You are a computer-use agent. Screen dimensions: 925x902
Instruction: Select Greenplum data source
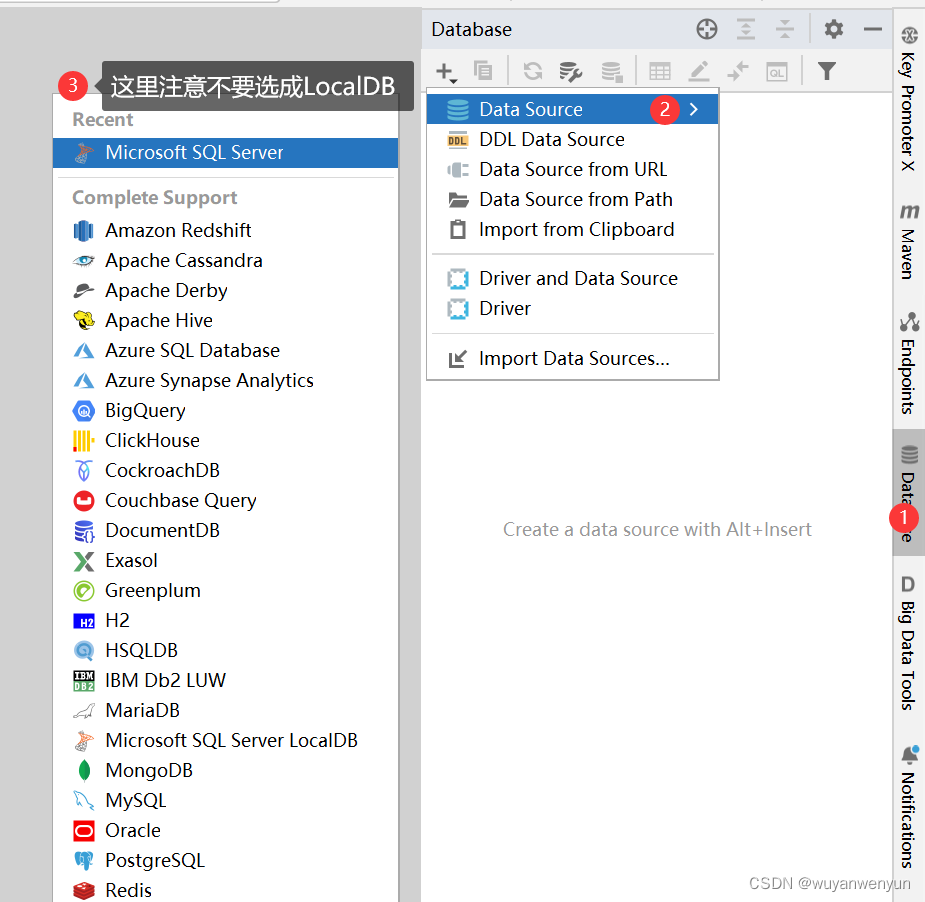point(225,591)
